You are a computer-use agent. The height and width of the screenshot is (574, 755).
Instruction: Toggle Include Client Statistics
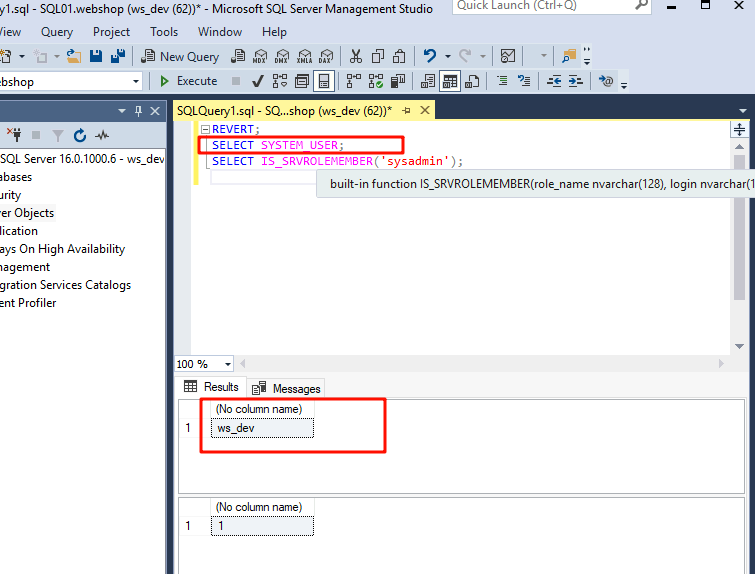click(398, 81)
